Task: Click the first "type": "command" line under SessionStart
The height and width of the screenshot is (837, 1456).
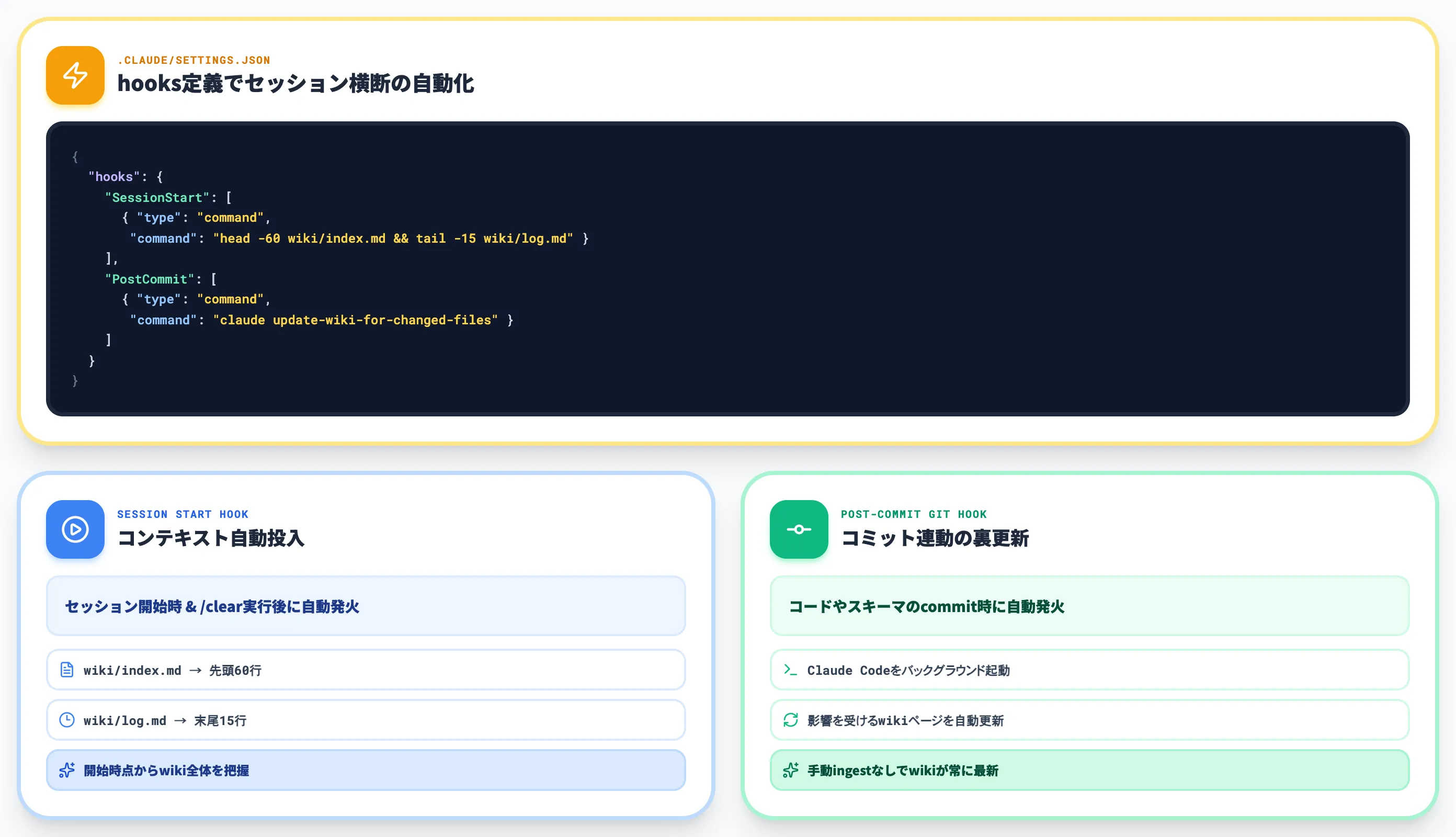Action: coord(196,217)
